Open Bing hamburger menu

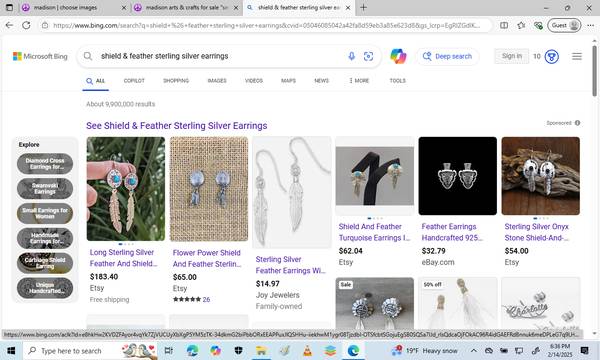[x=577, y=56]
